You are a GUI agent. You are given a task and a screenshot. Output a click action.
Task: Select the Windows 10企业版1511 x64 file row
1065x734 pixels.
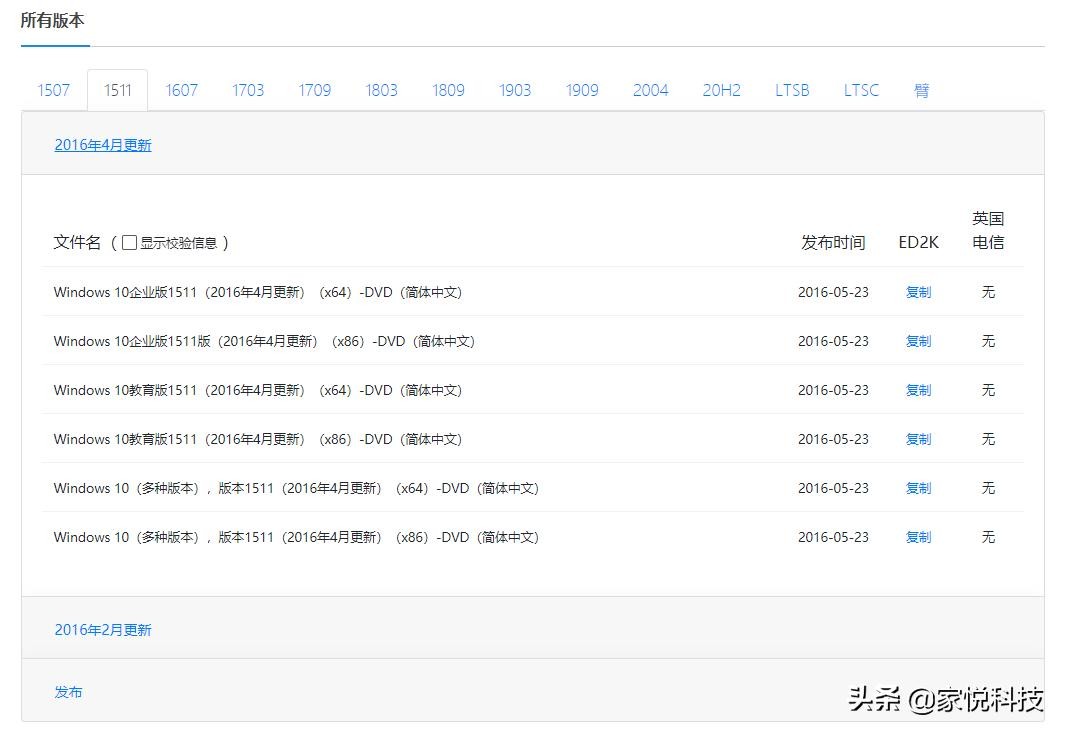(x=258, y=292)
